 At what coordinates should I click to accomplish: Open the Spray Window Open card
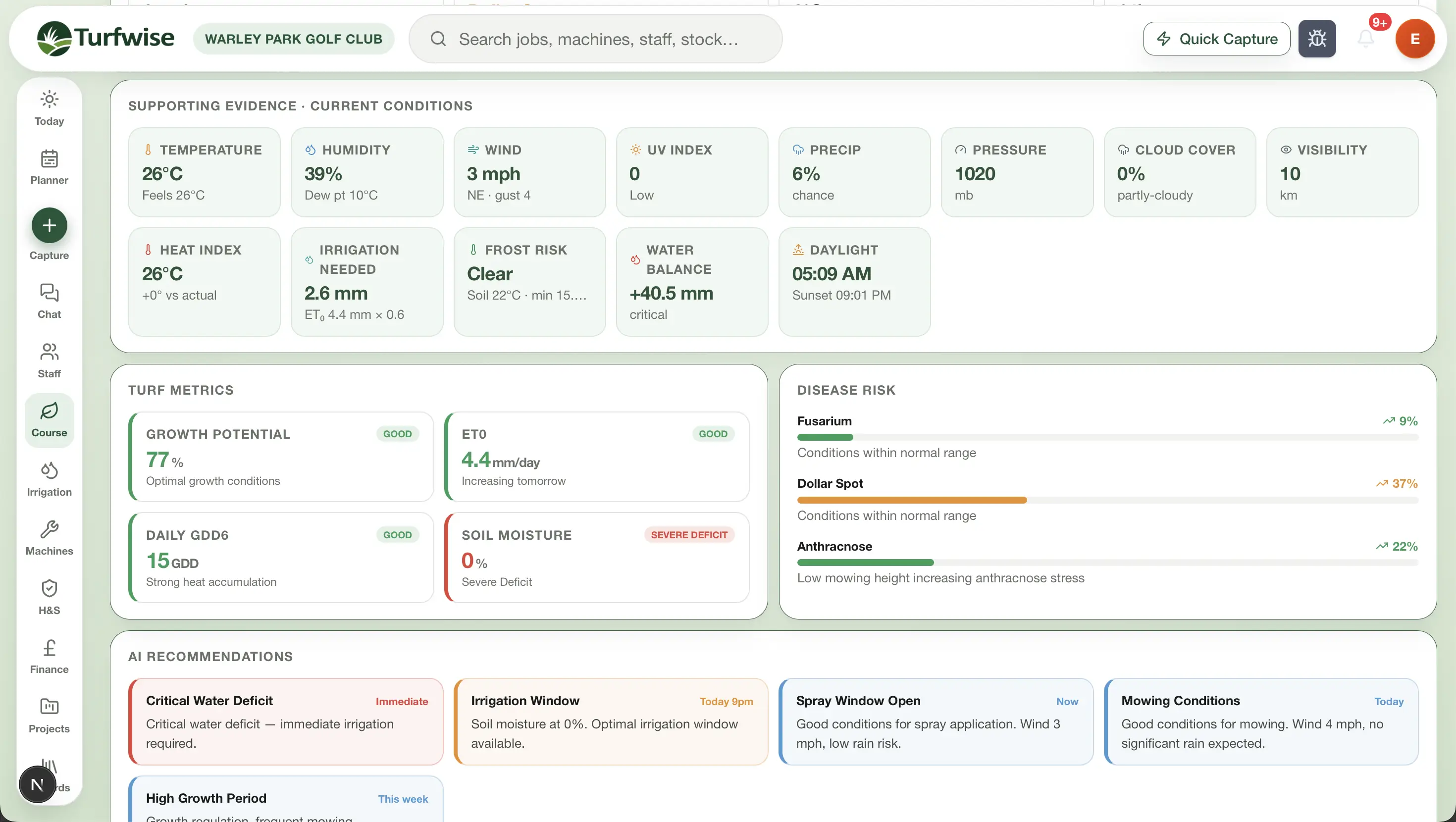click(x=936, y=721)
